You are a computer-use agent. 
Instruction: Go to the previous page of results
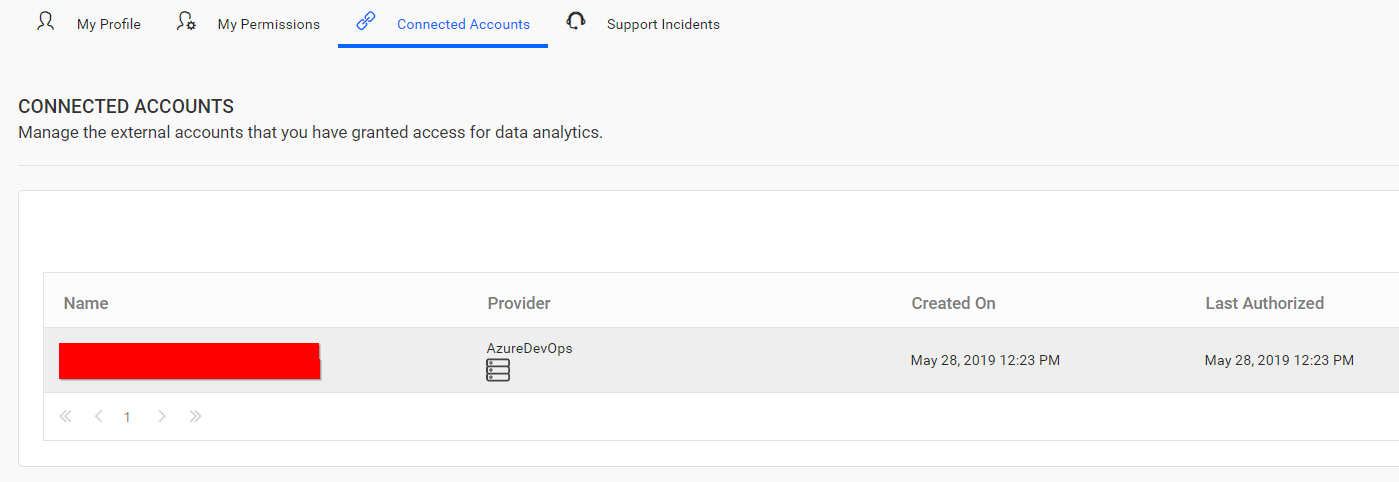98,417
